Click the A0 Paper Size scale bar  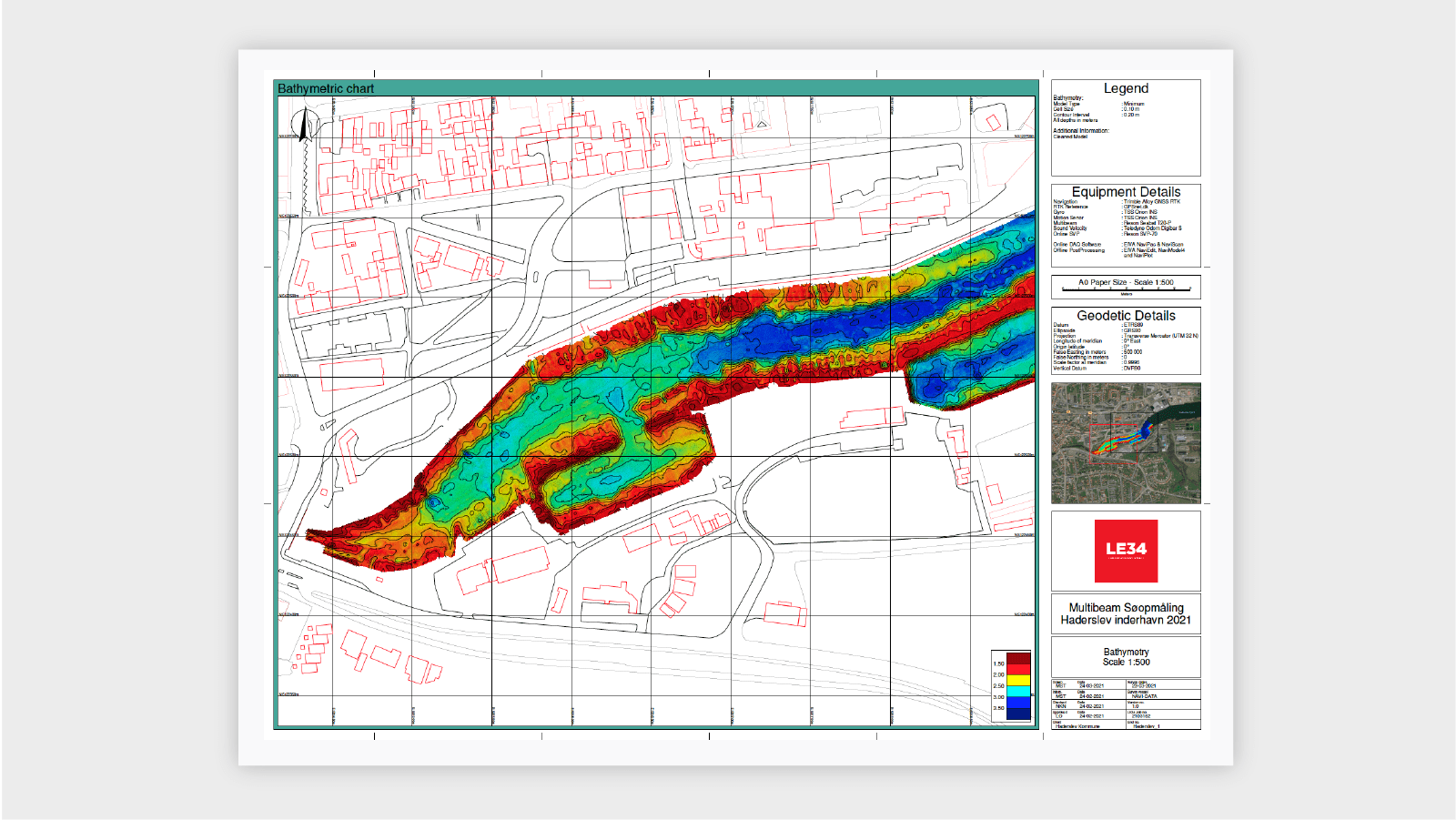pyautogui.click(x=1126, y=287)
